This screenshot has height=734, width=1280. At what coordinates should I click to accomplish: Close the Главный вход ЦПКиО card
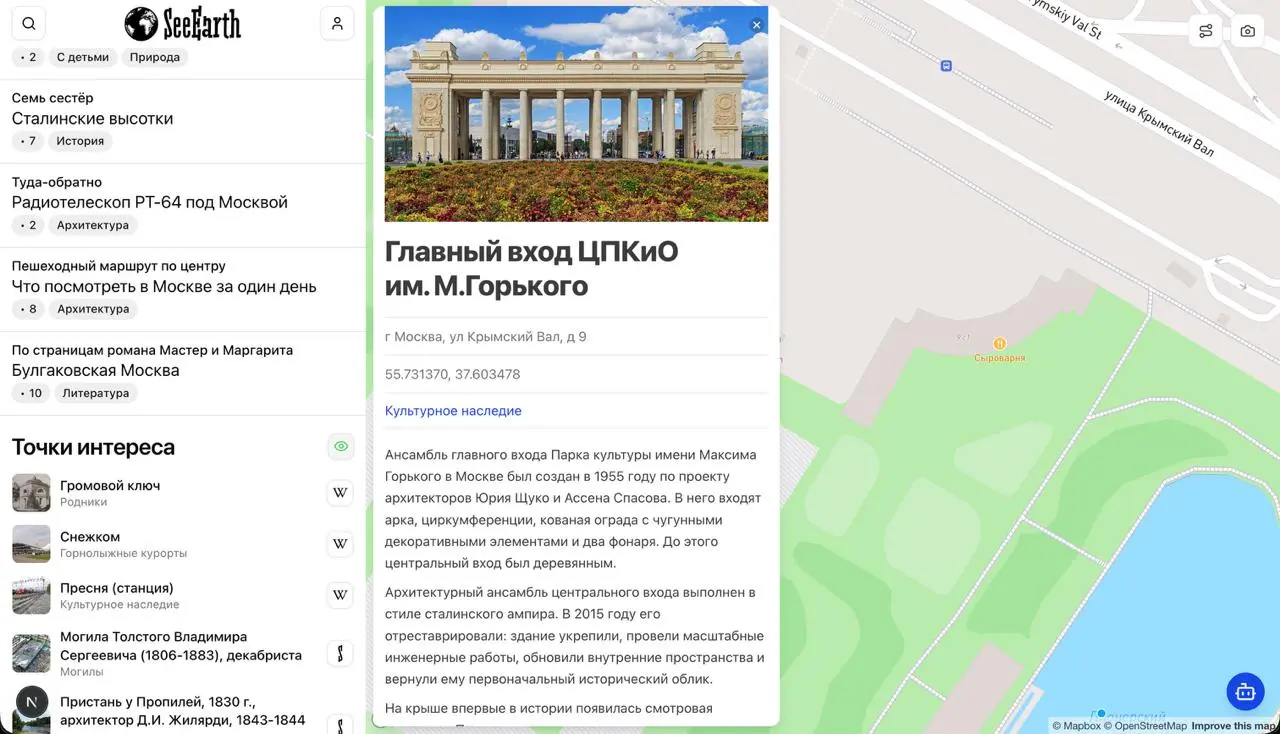pyautogui.click(x=756, y=25)
